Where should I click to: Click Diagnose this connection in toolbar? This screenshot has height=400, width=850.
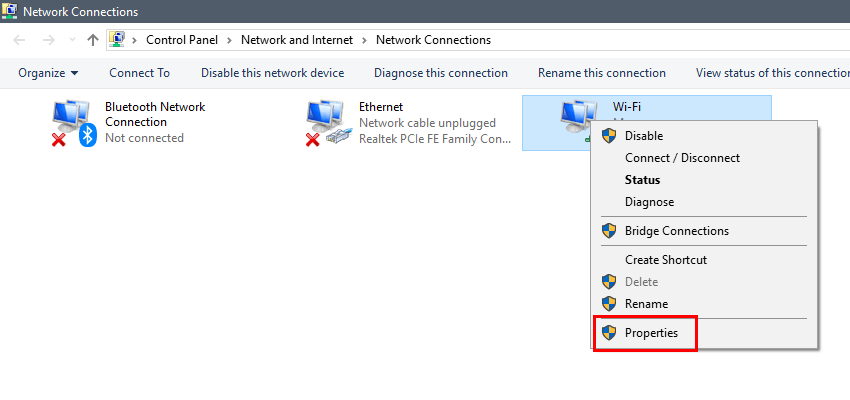point(441,73)
